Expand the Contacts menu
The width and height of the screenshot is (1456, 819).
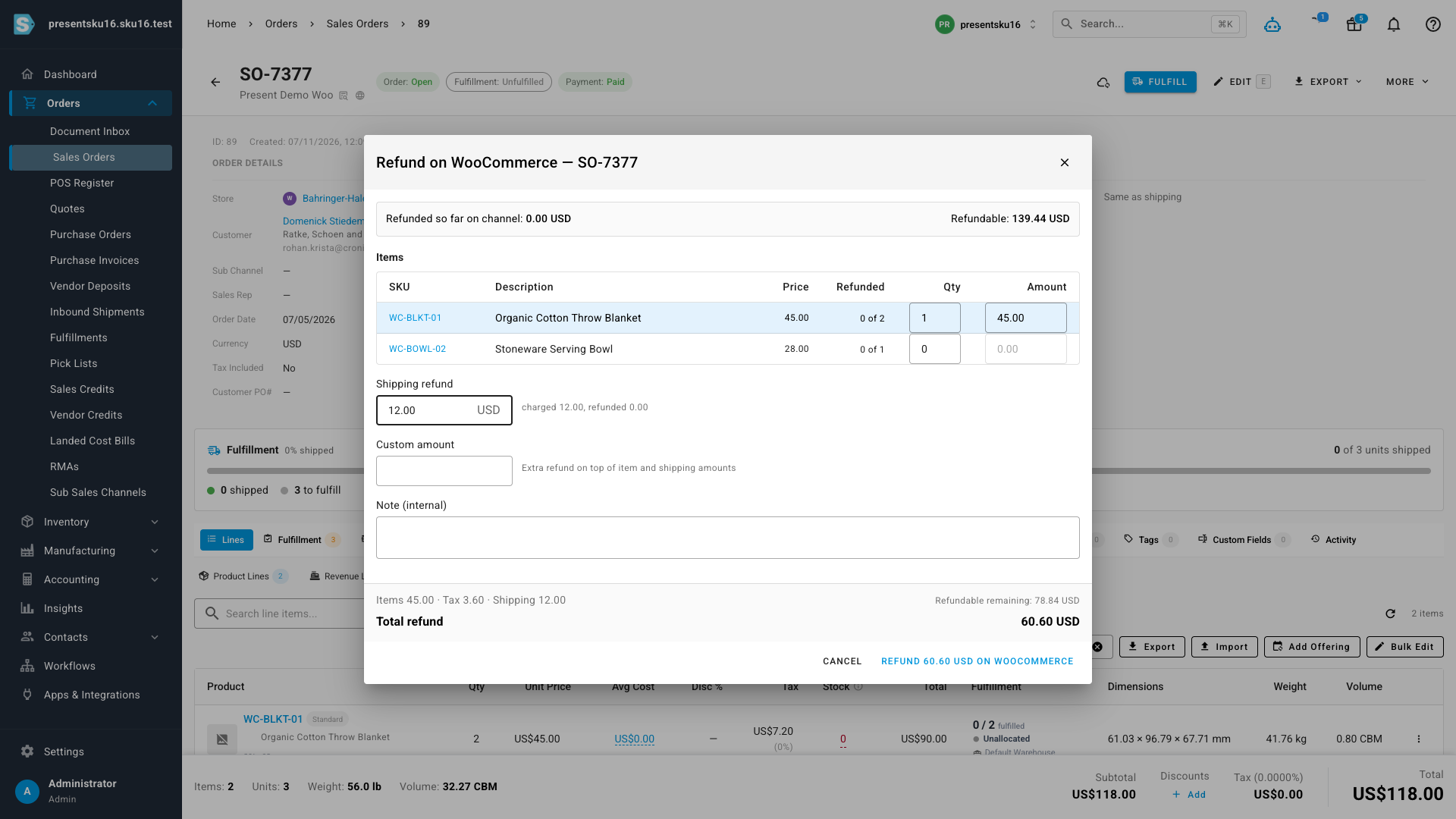pyautogui.click(x=155, y=637)
